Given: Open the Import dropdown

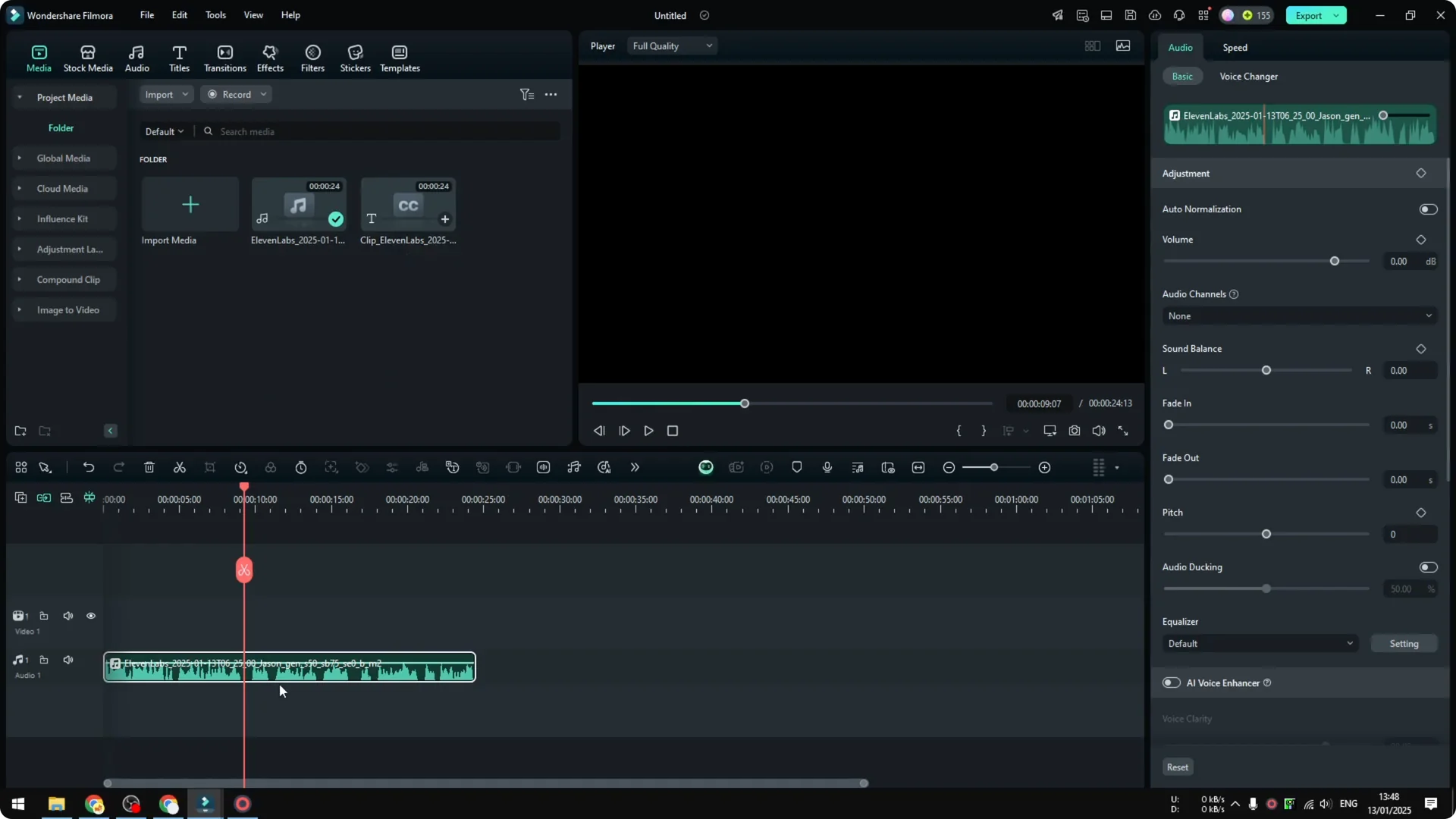Looking at the screenshot, I should point(166,94).
